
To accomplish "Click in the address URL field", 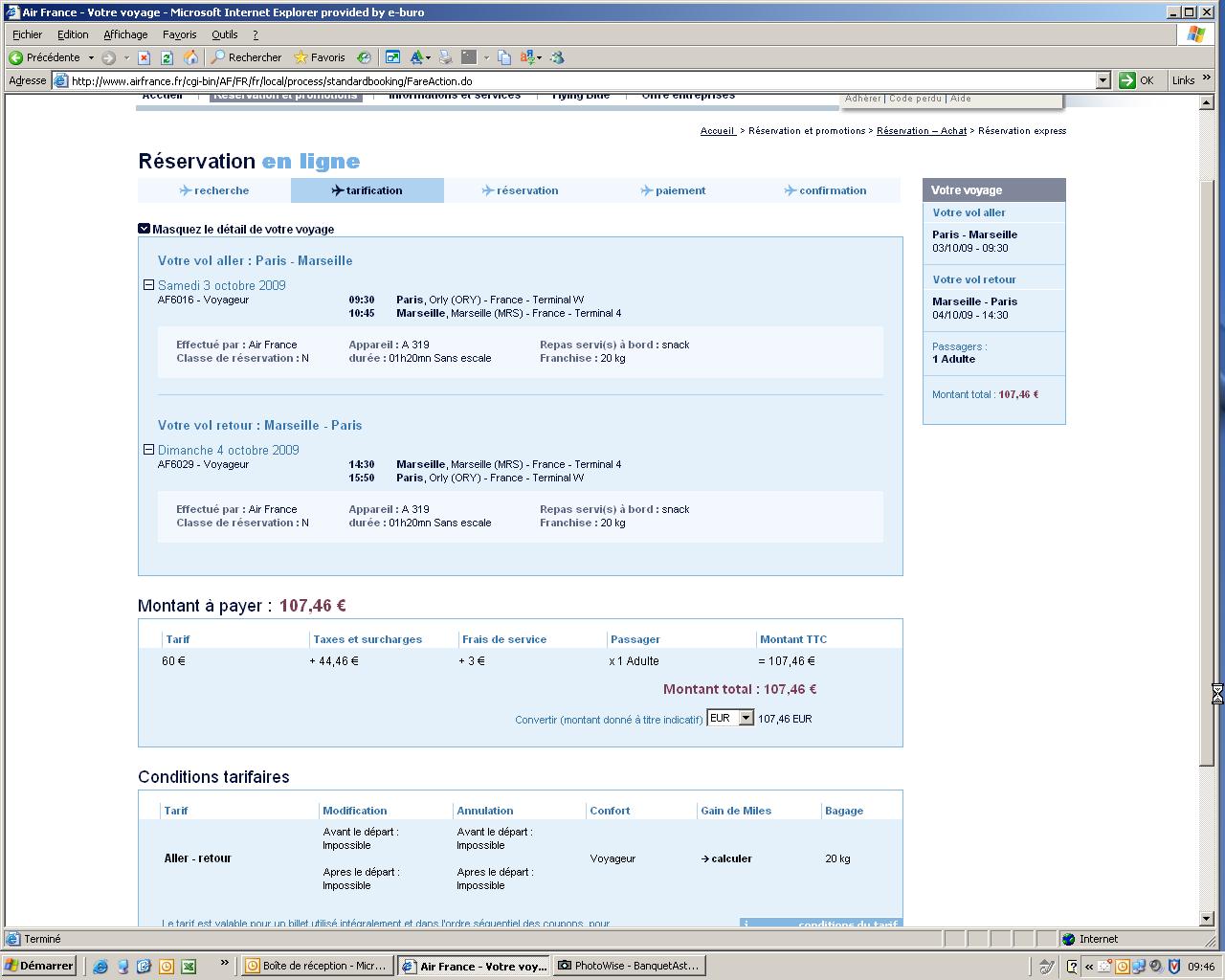I will (x=574, y=81).
